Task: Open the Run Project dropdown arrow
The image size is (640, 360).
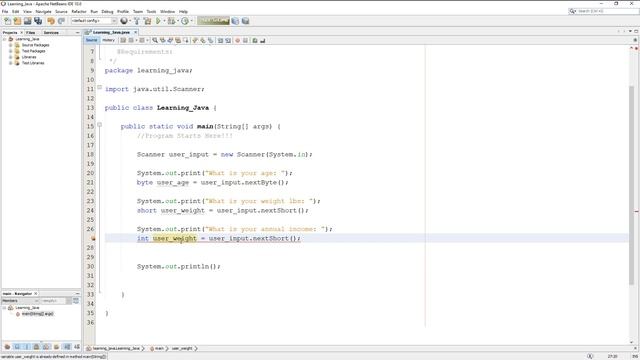Action: point(164,21)
